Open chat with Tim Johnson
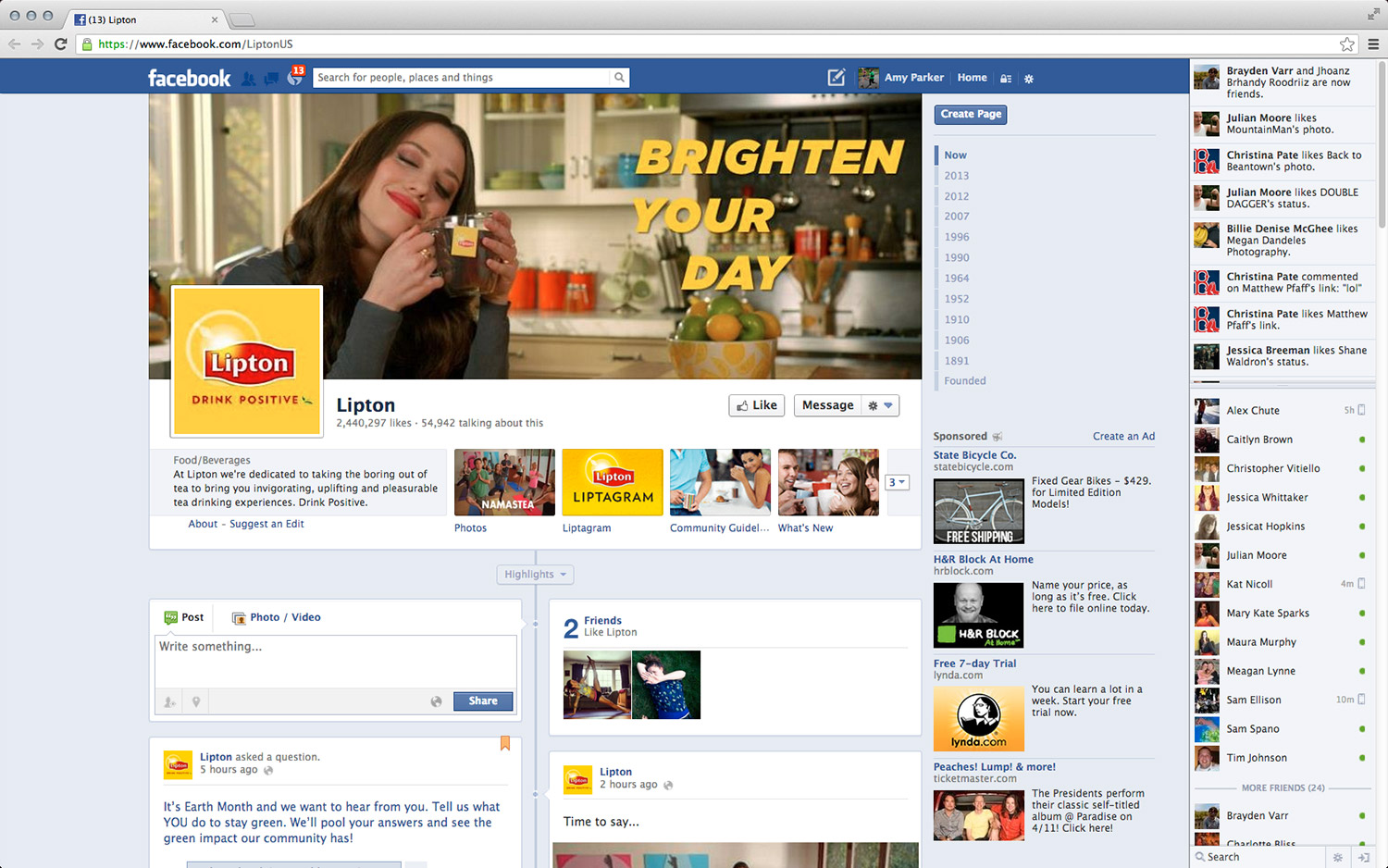Image resolution: width=1388 pixels, height=868 pixels. point(1280,758)
